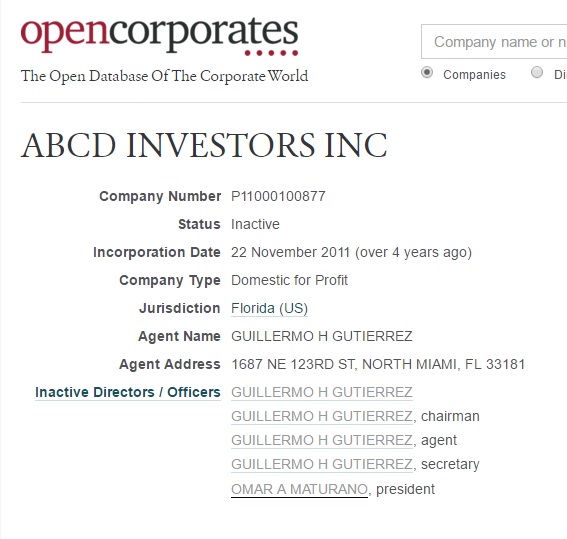This screenshot has width=567, height=539.
Task: Focus the company name search field
Action: tap(494, 42)
